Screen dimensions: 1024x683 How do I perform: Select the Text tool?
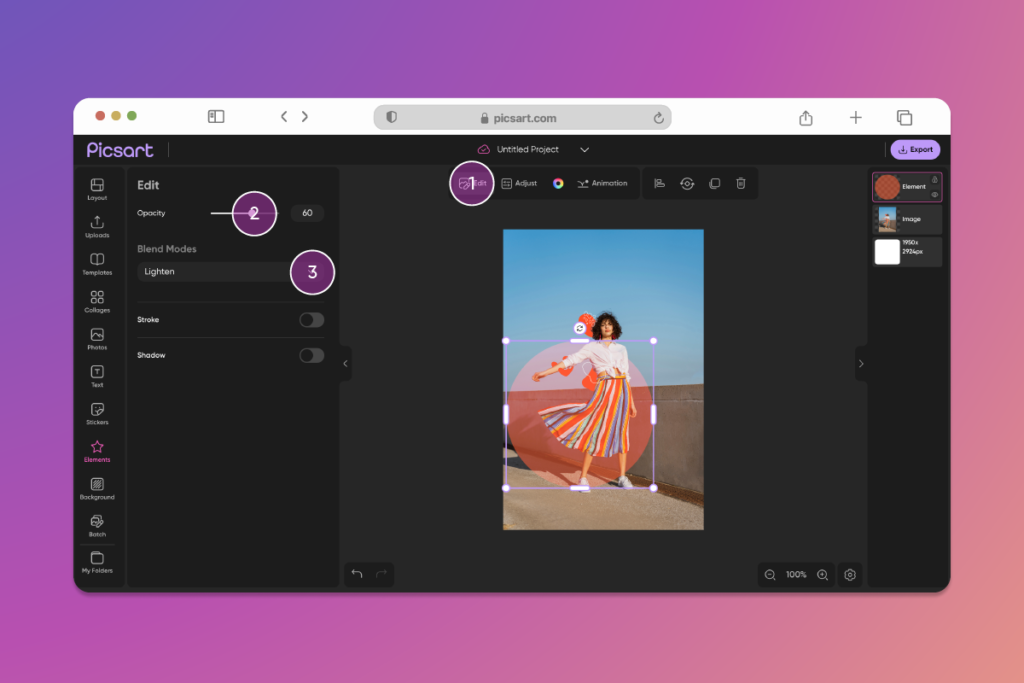click(x=97, y=375)
